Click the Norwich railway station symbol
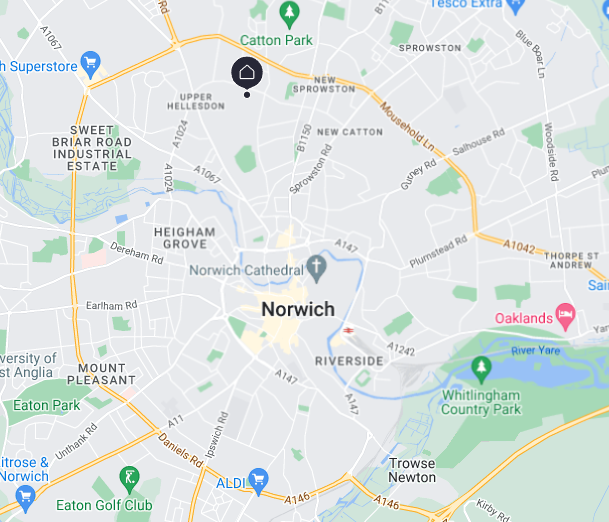This screenshot has height=522, width=609. (x=348, y=331)
